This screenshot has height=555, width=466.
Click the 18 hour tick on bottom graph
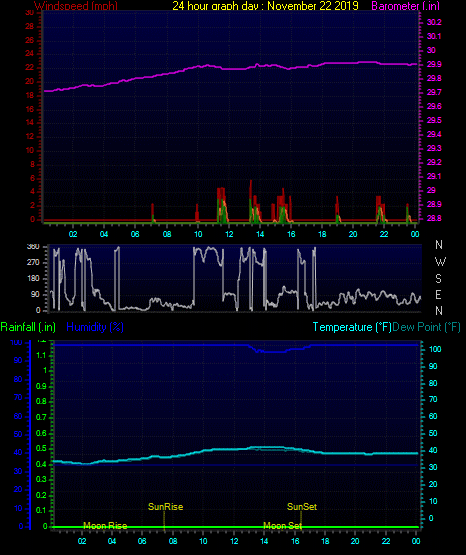point(325,541)
